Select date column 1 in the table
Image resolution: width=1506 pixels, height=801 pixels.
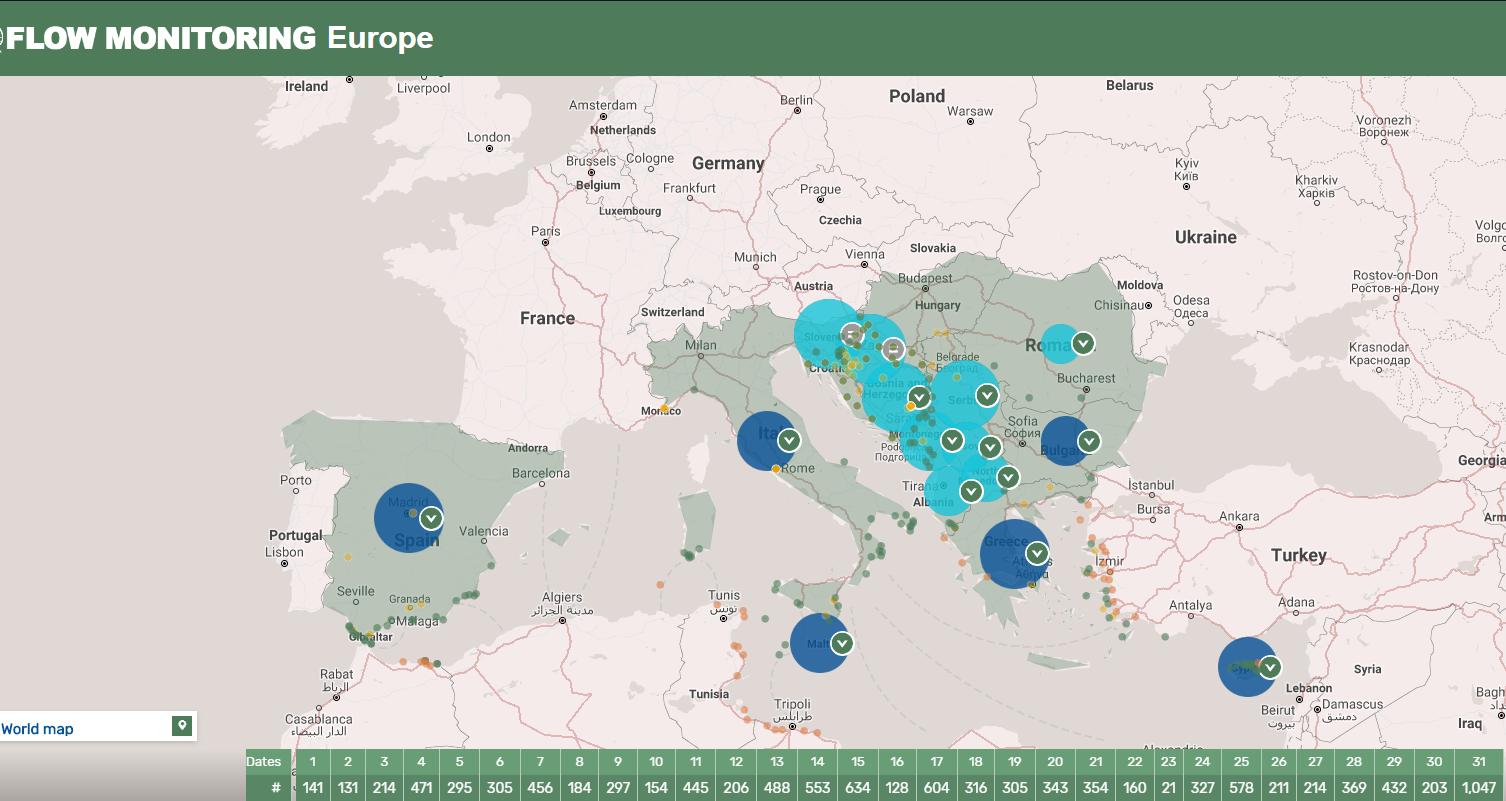(312, 762)
